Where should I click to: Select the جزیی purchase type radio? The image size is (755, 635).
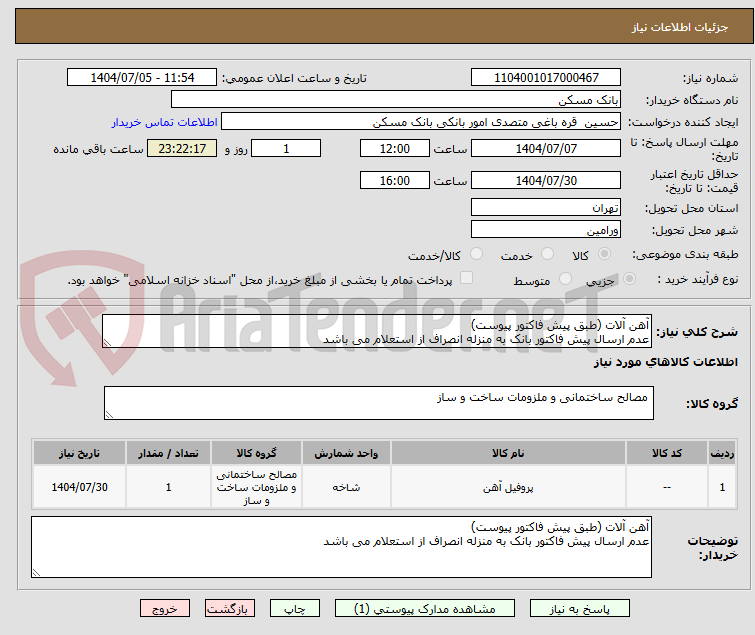pyautogui.click(x=629, y=279)
